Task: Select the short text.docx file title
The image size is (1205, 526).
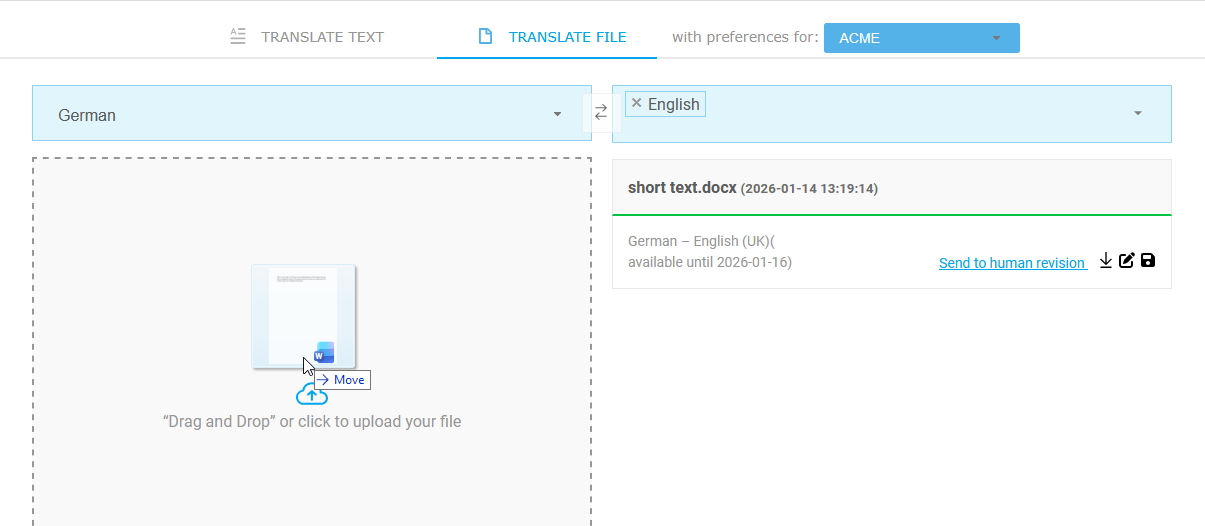Action: pos(682,187)
